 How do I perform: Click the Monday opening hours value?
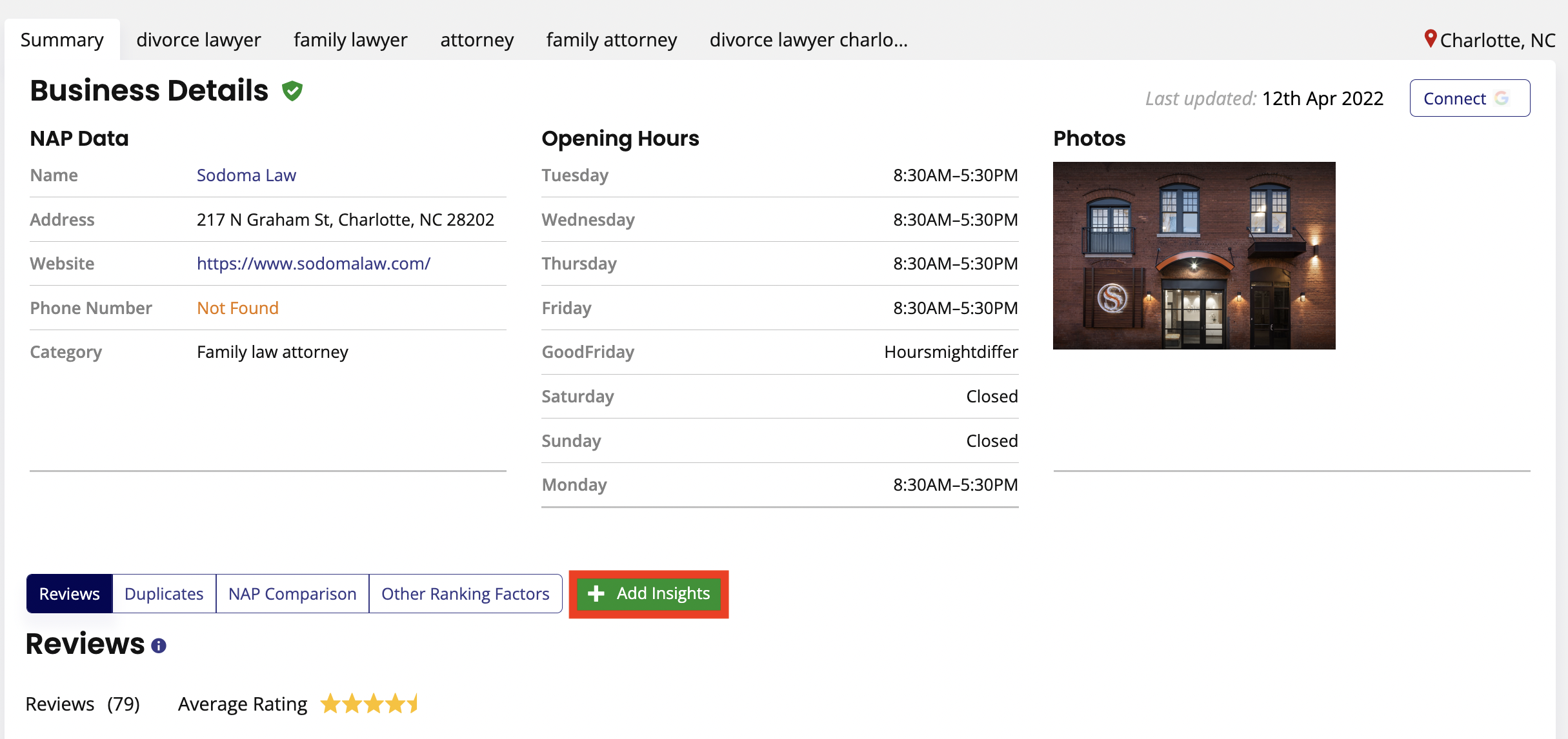[956, 485]
